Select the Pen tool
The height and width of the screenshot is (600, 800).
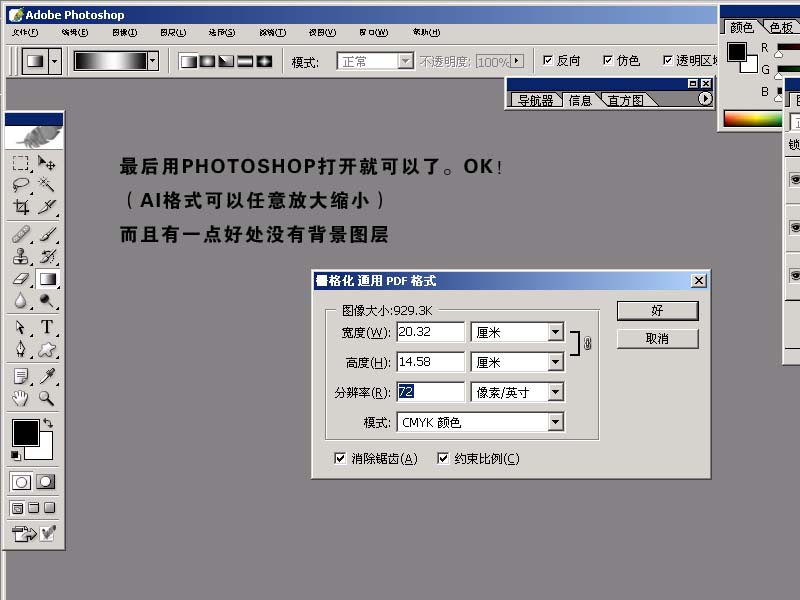click(x=20, y=349)
